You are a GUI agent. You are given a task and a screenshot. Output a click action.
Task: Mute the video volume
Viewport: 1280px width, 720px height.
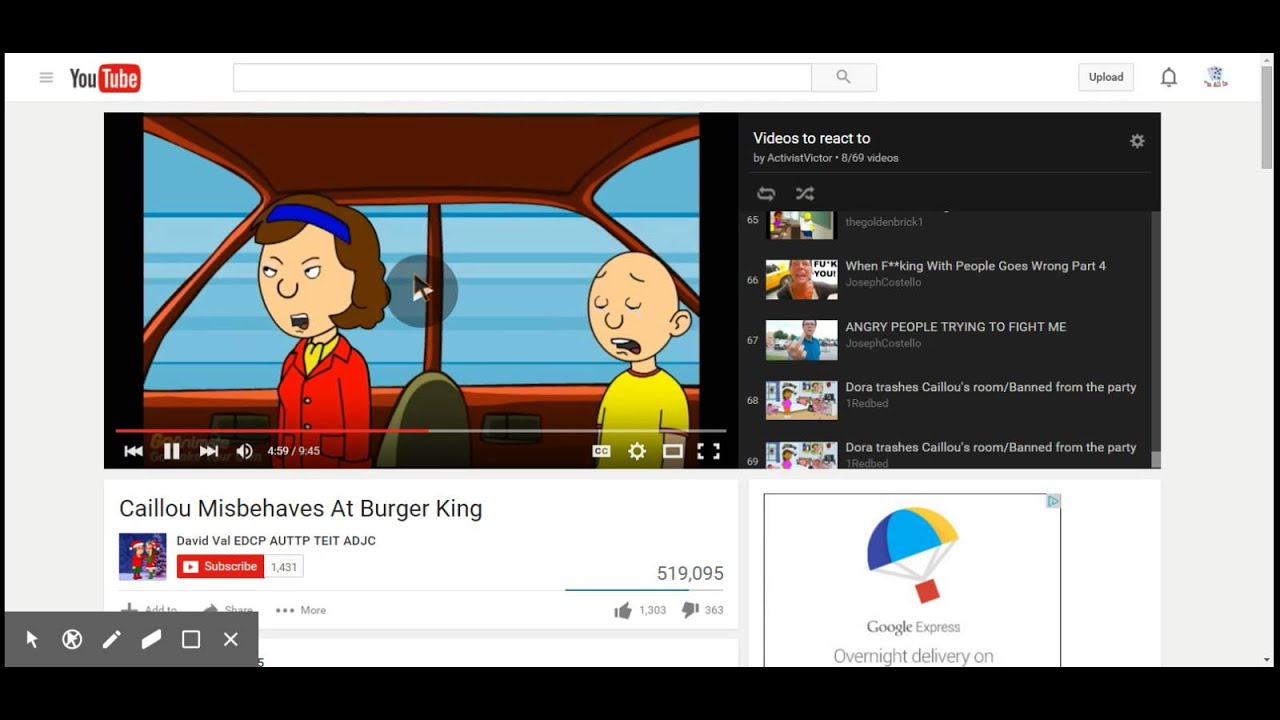(244, 451)
